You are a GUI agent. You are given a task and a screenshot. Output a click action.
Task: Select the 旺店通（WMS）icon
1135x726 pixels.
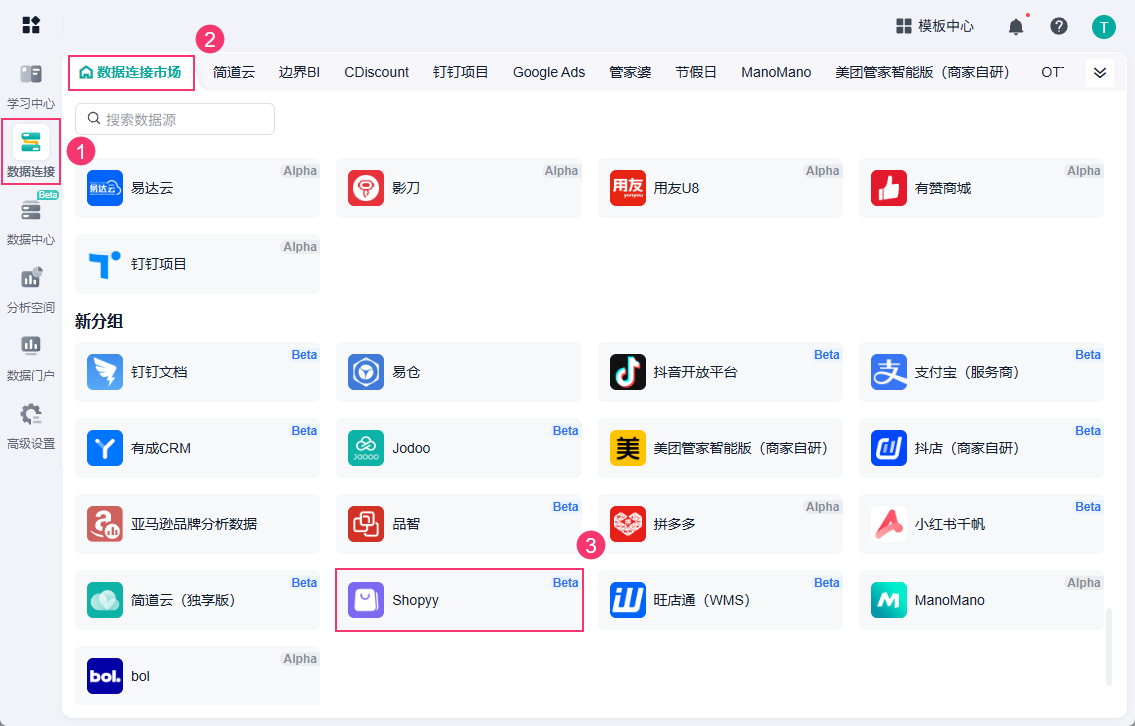(x=628, y=600)
